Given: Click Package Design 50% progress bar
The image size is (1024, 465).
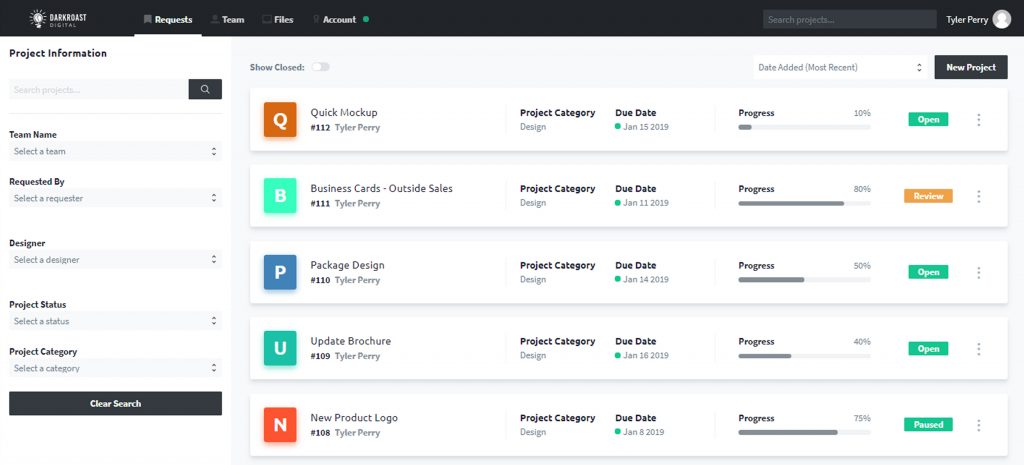Looking at the screenshot, I should pos(804,280).
